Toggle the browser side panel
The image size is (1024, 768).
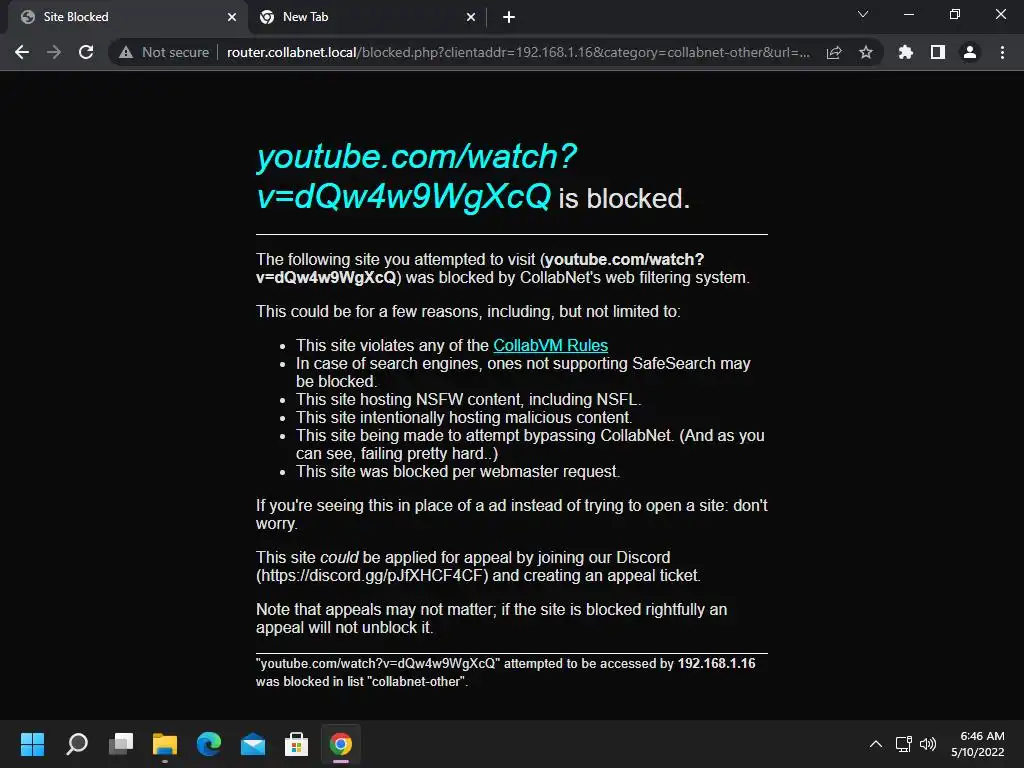(x=938, y=52)
